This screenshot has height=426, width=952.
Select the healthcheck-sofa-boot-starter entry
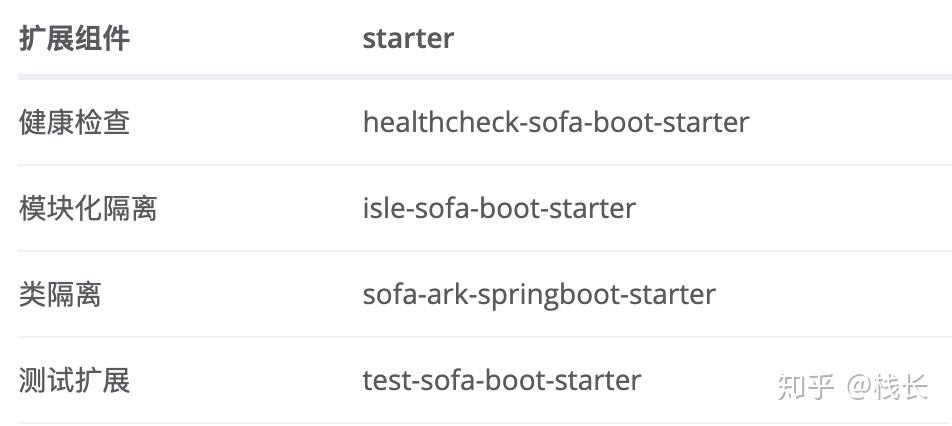pos(556,122)
